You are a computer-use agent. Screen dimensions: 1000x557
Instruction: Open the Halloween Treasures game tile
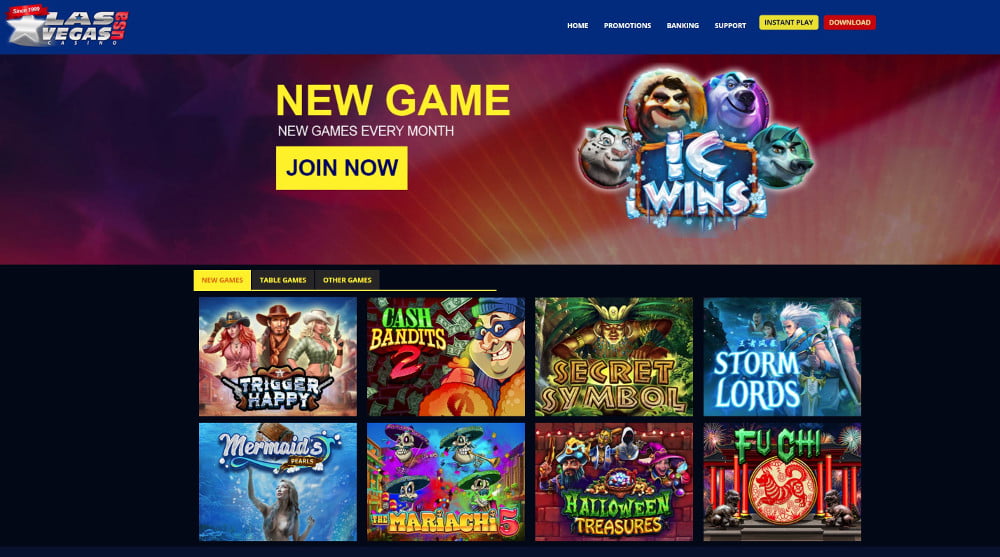[614, 482]
